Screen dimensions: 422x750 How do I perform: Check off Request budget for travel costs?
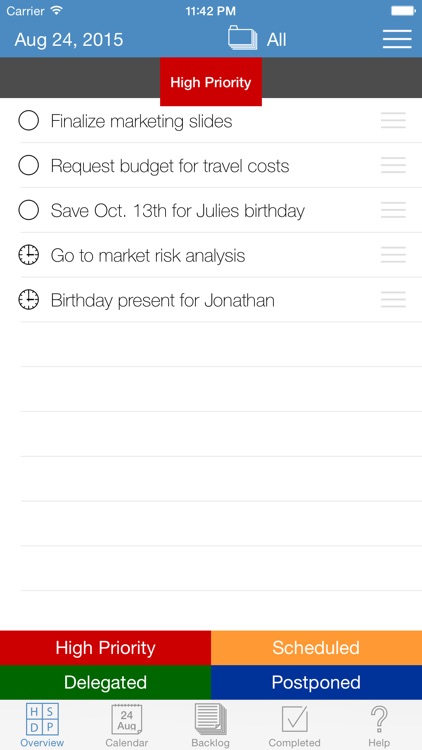click(29, 165)
